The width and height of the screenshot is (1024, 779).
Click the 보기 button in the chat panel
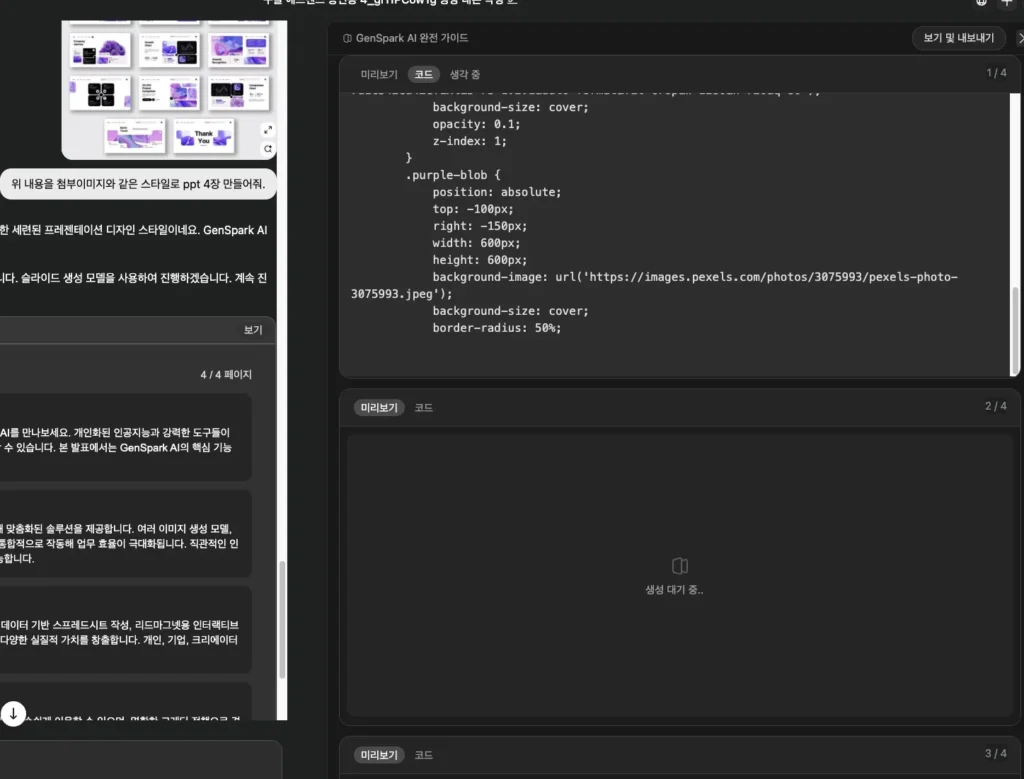point(253,330)
